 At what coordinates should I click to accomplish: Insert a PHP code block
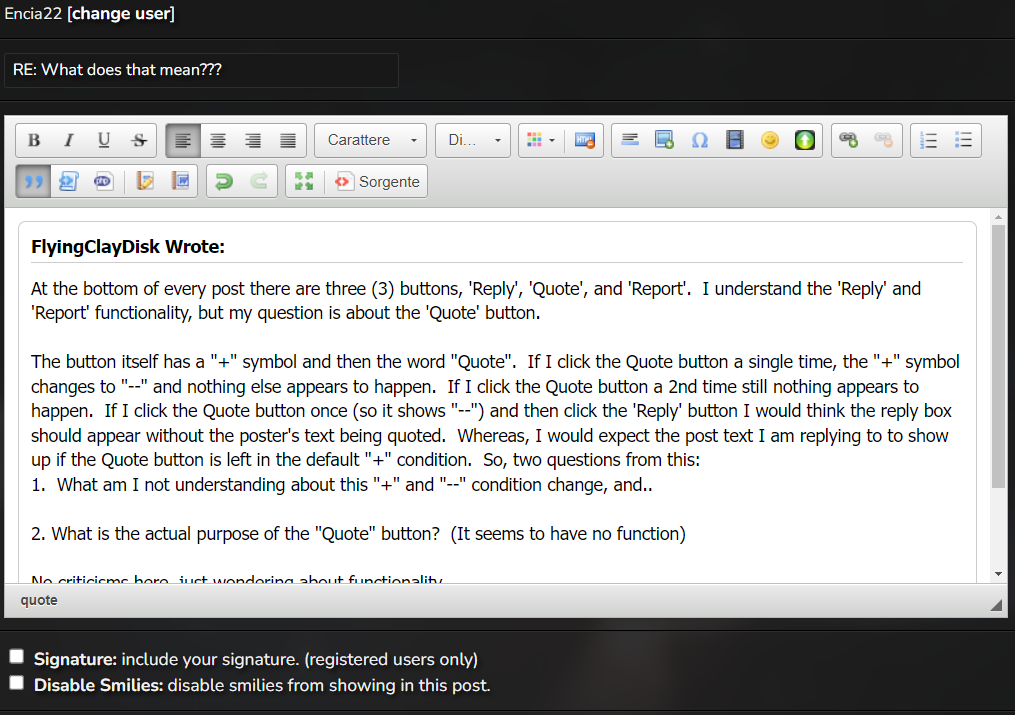[x=104, y=182]
